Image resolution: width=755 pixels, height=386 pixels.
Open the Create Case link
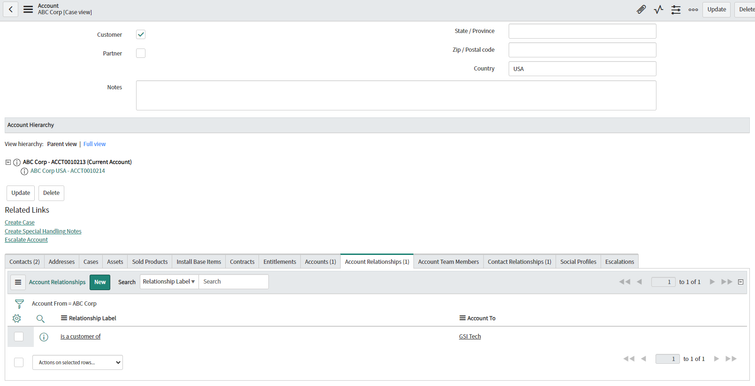pos(20,222)
